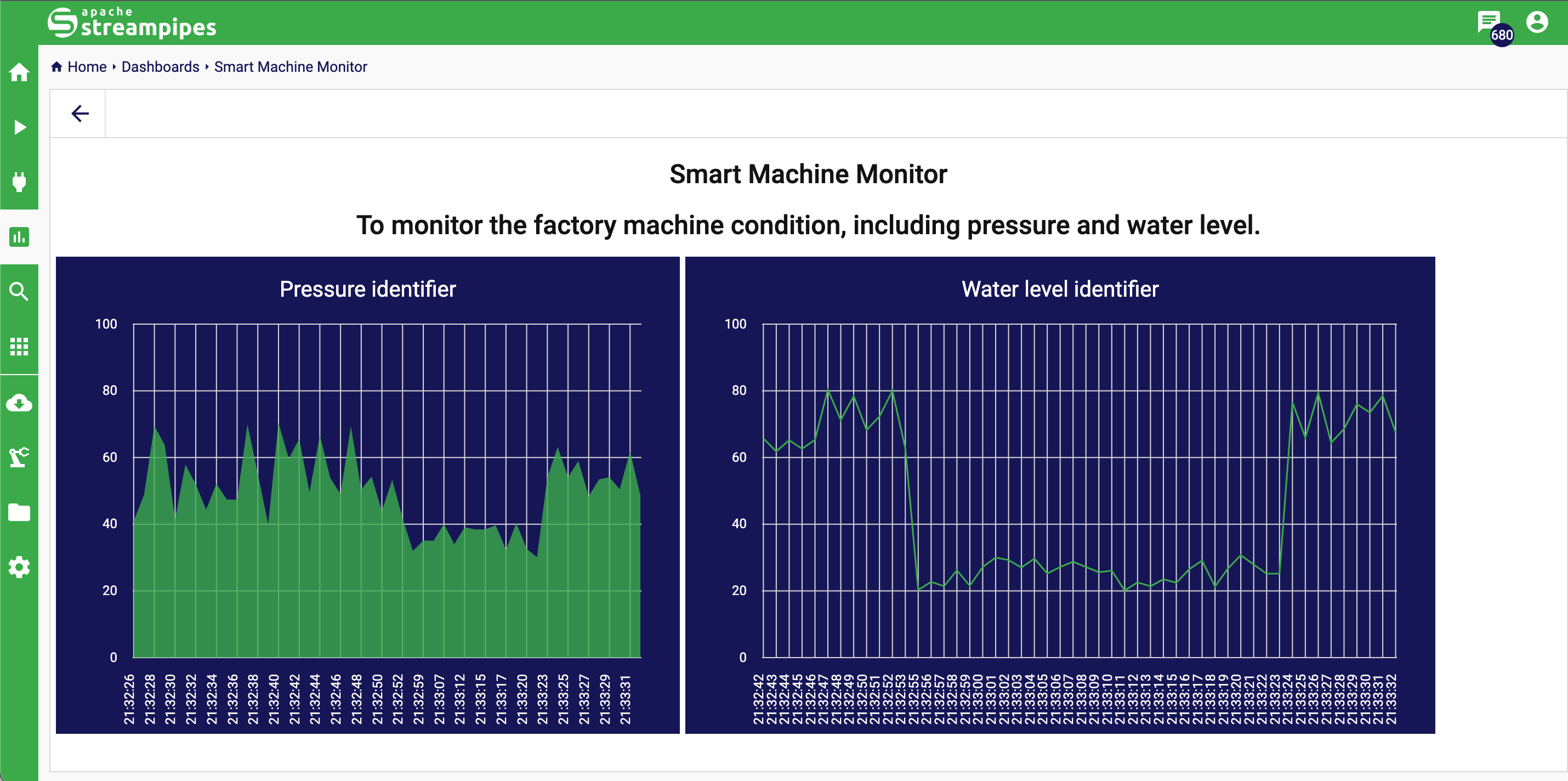Click the Water level identifier chart title
This screenshot has width=1568, height=781.
[x=1059, y=288]
